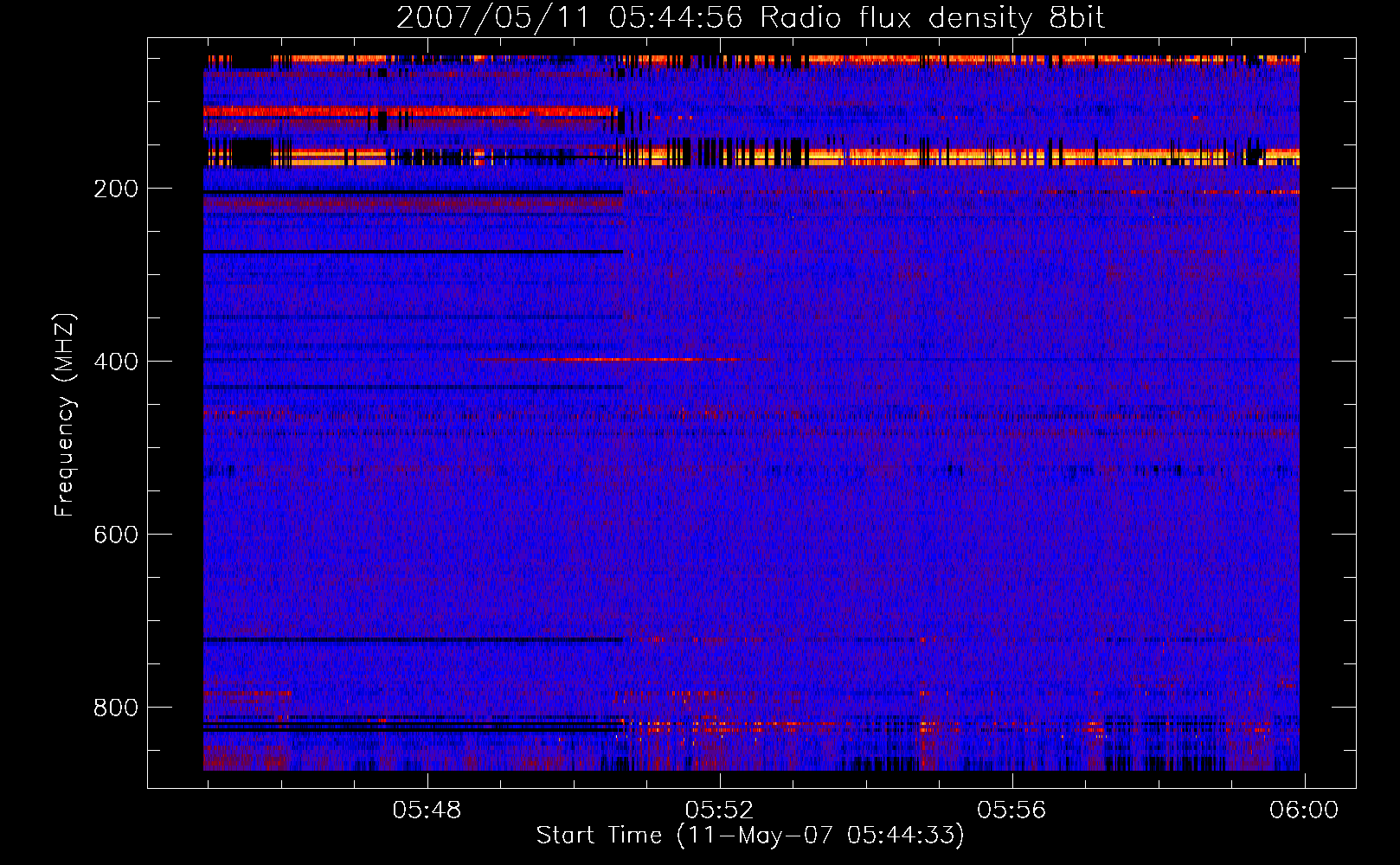Click the 05:48 time tick label
This screenshot has height=865, width=1400.
[x=427, y=811]
